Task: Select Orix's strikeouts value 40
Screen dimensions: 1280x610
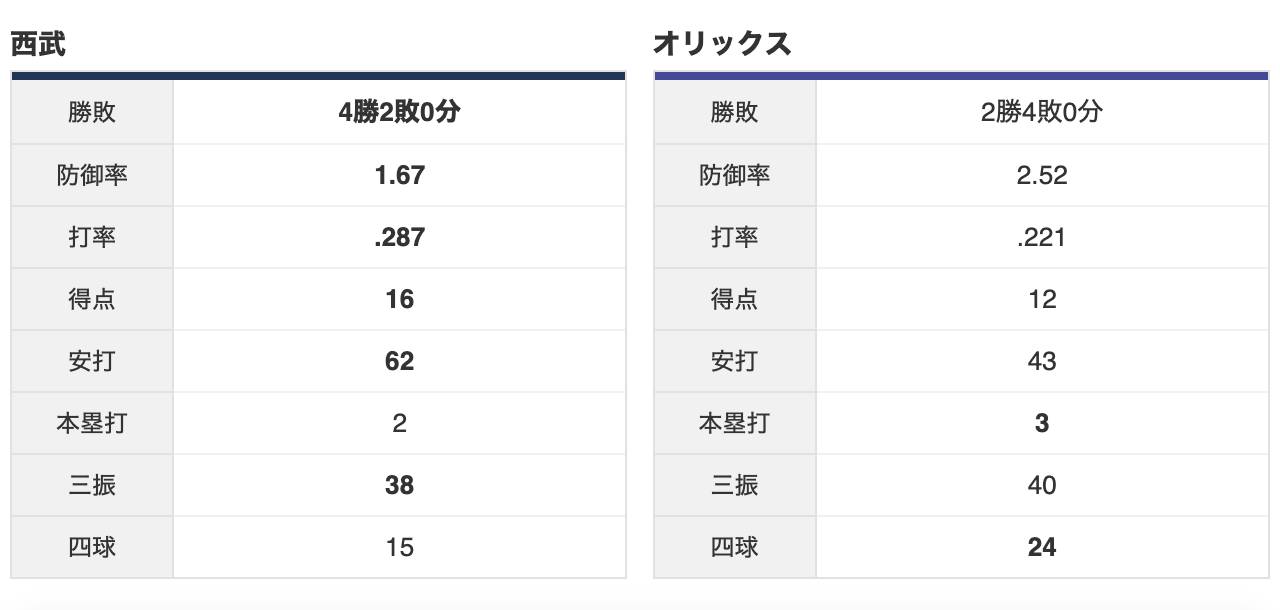Action: pos(1041,485)
